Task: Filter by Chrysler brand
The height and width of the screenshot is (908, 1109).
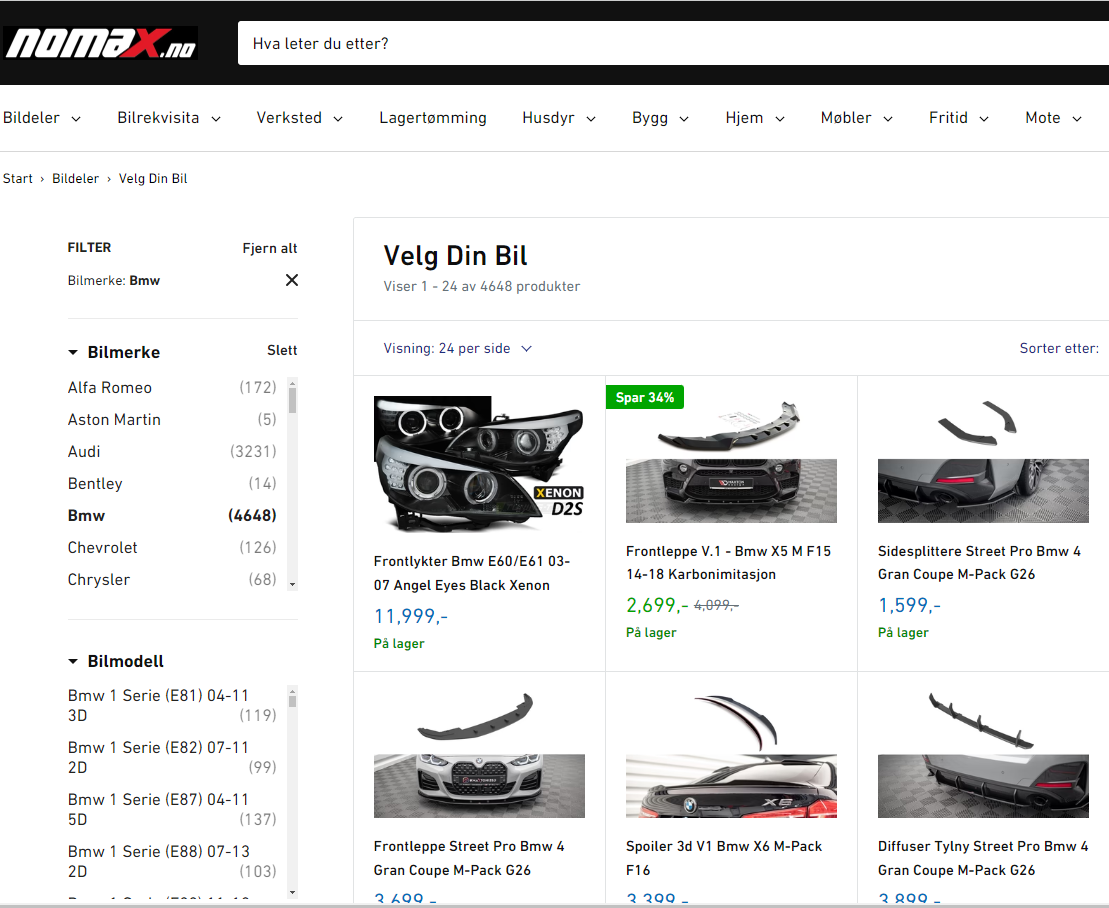Action: 172,580
